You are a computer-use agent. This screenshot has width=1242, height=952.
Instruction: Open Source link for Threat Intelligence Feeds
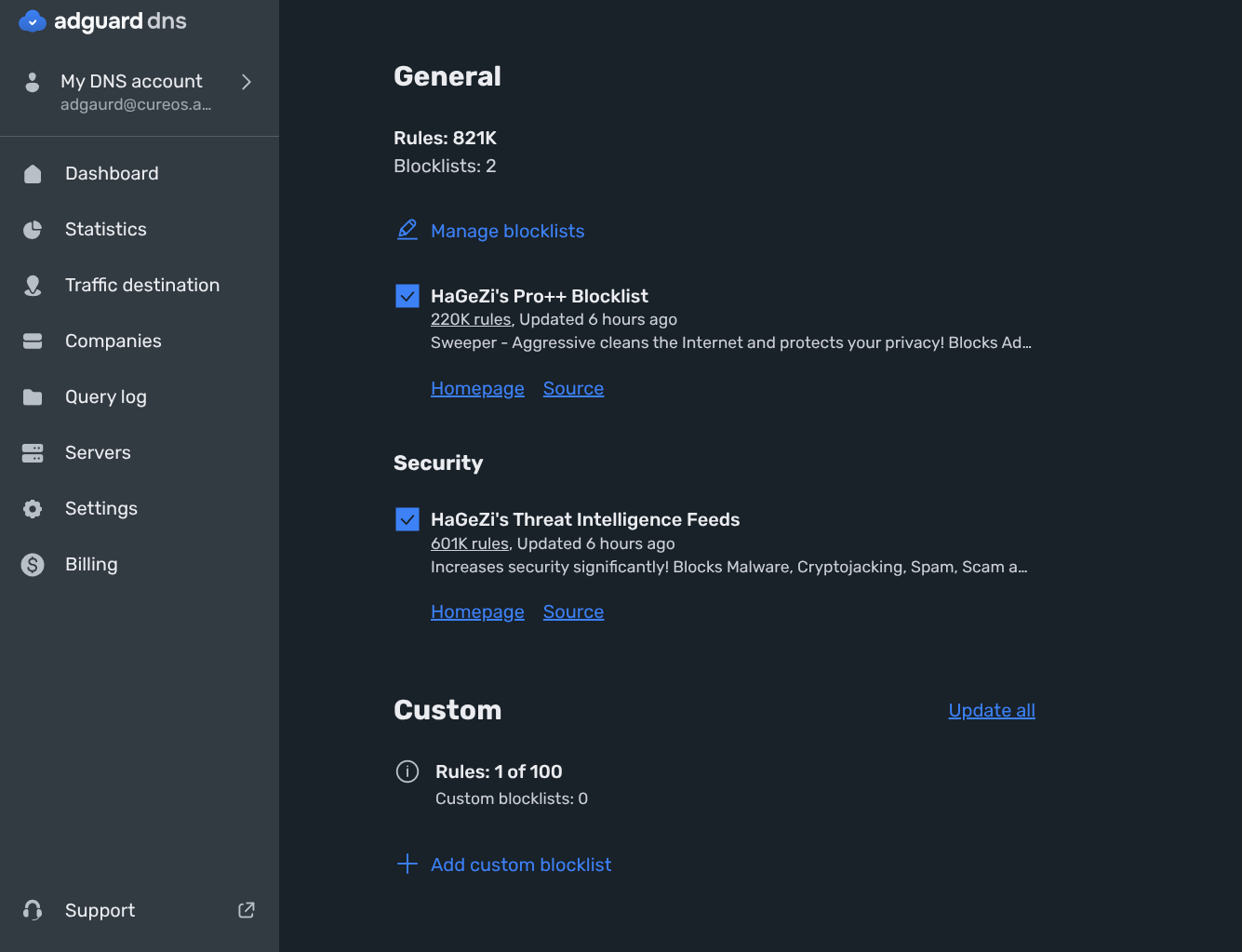pos(573,611)
